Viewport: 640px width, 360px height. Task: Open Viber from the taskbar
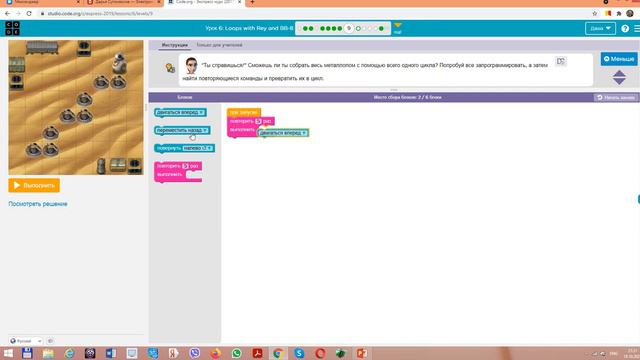[195, 353]
